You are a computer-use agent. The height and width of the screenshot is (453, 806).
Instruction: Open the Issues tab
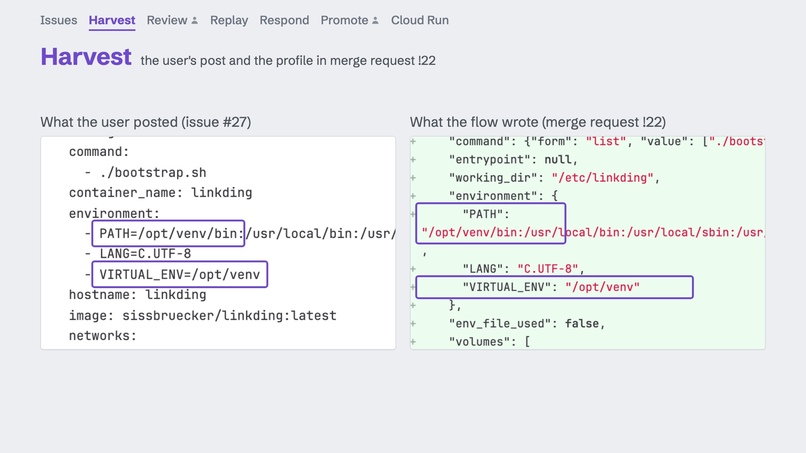coord(59,20)
